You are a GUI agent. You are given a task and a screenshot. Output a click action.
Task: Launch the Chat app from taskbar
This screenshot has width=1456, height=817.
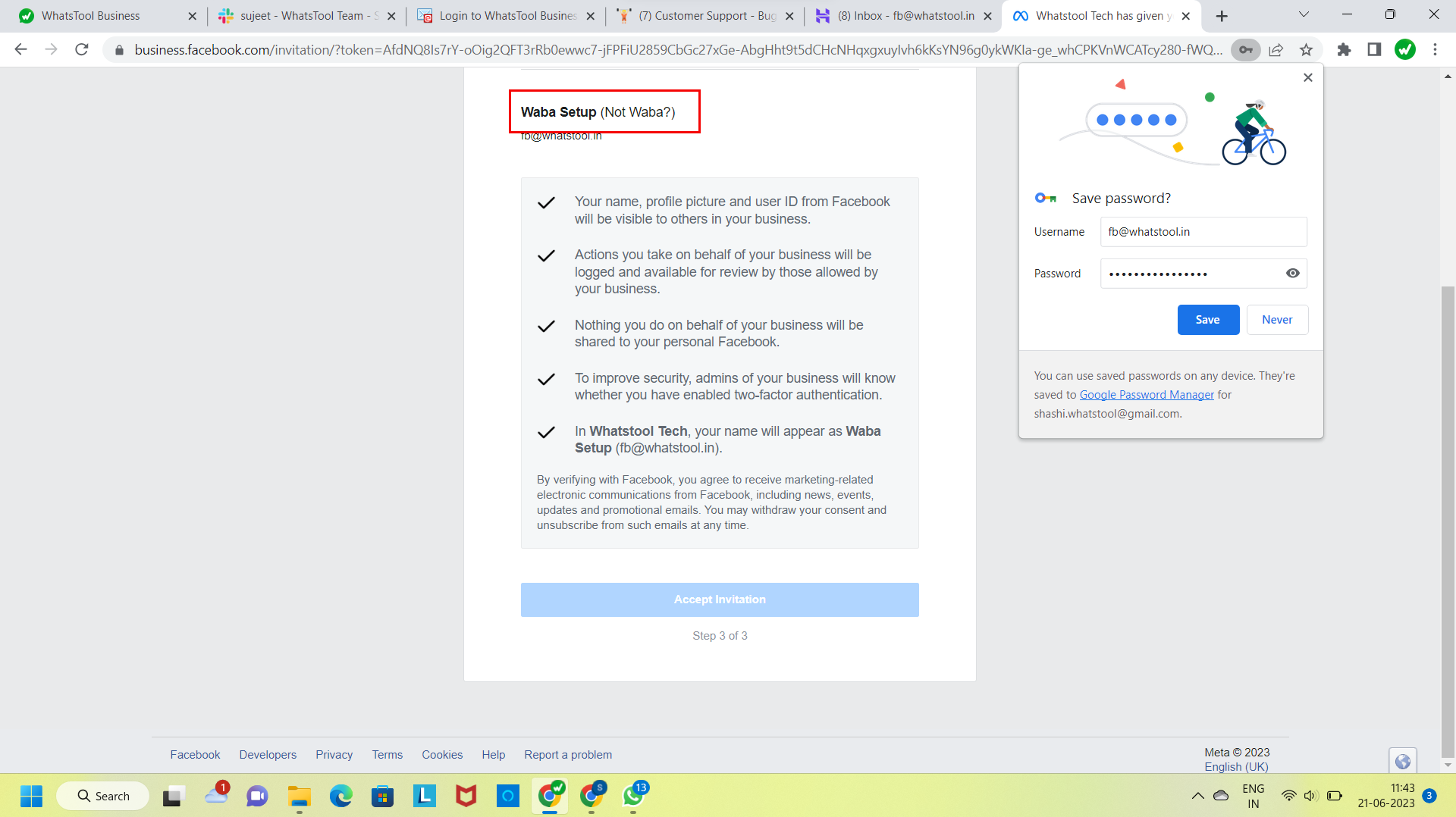pos(257,796)
